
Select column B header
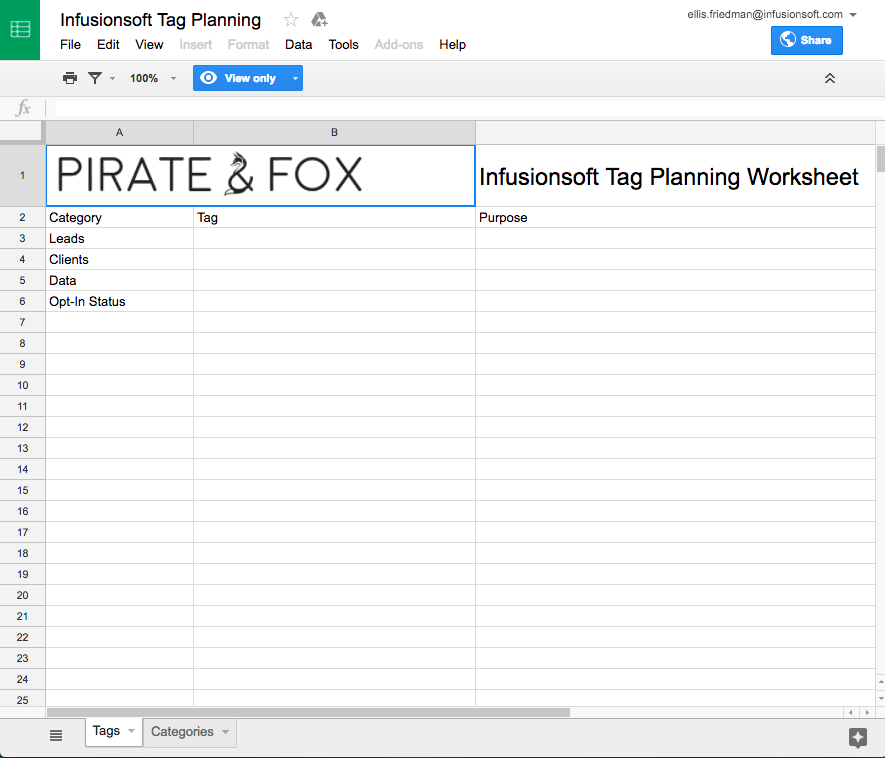point(334,132)
